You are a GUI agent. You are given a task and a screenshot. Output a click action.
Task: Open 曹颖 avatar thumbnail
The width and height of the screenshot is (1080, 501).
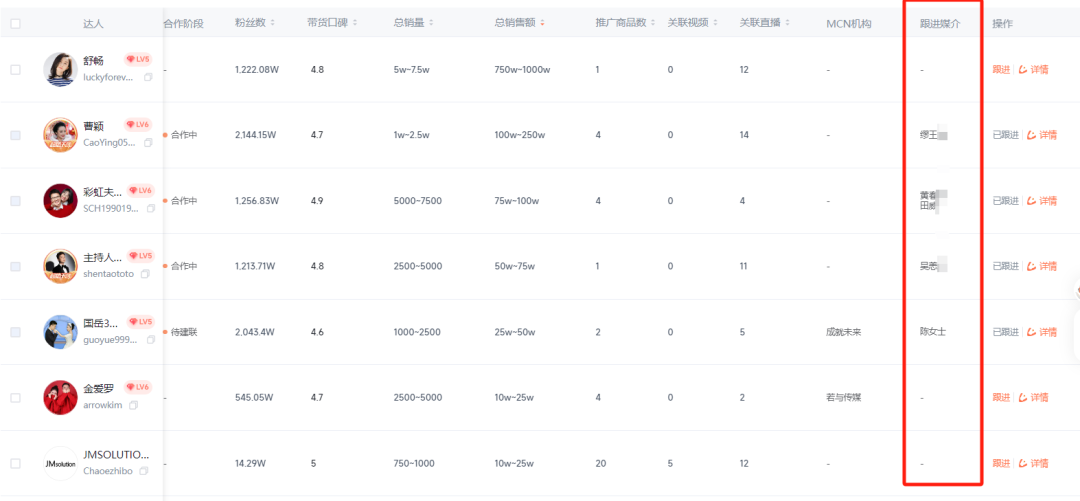pos(61,135)
